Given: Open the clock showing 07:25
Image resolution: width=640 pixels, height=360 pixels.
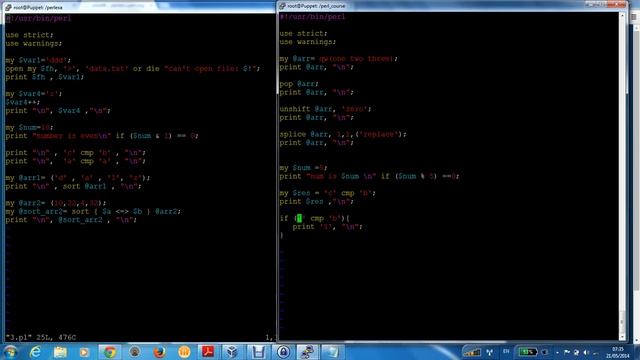Looking at the screenshot, I should pyautogui.click(x=618, y=353).
